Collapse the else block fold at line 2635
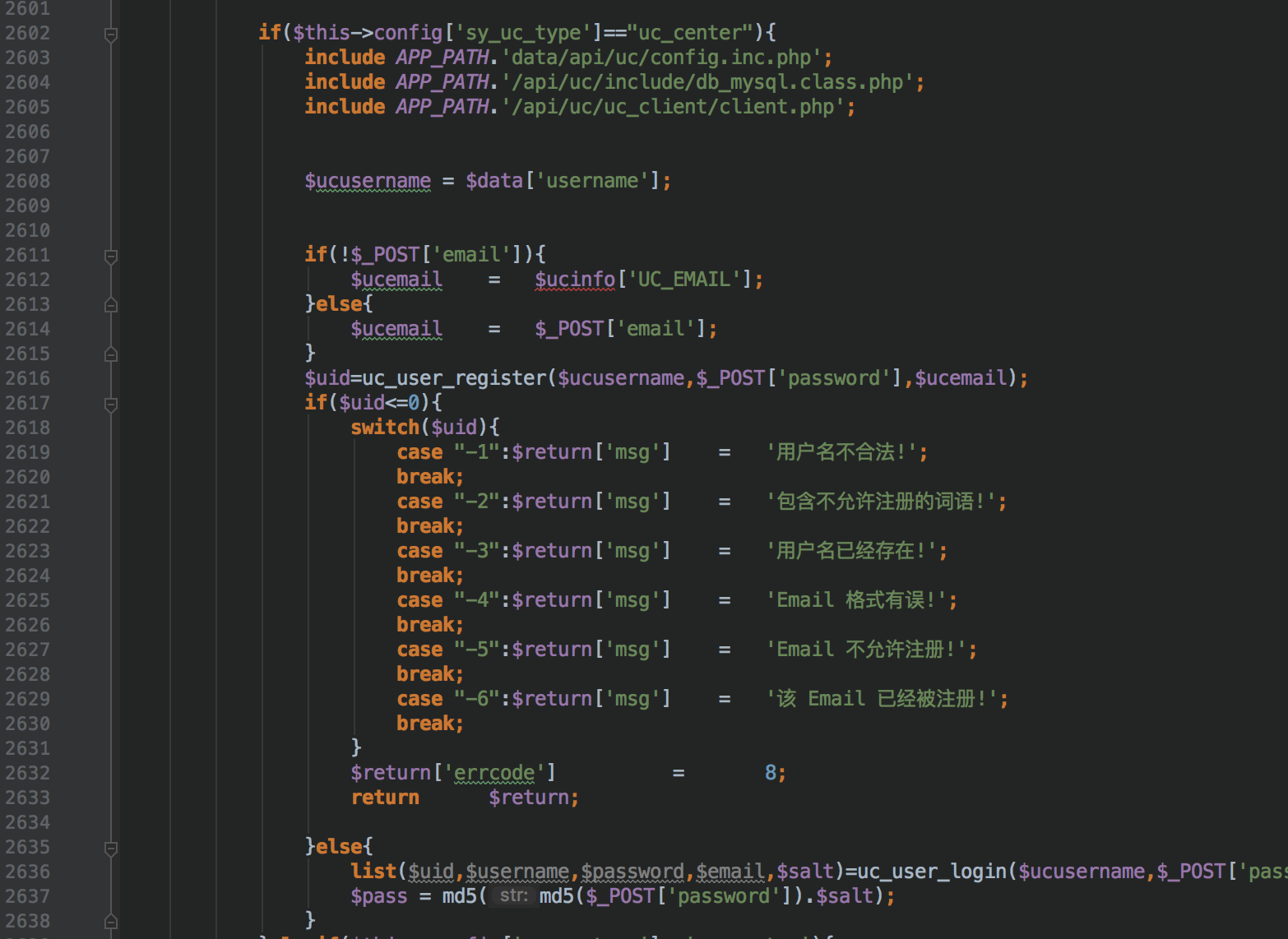The width and height of the screenshot is (1288, 939). tap(111, 848)
